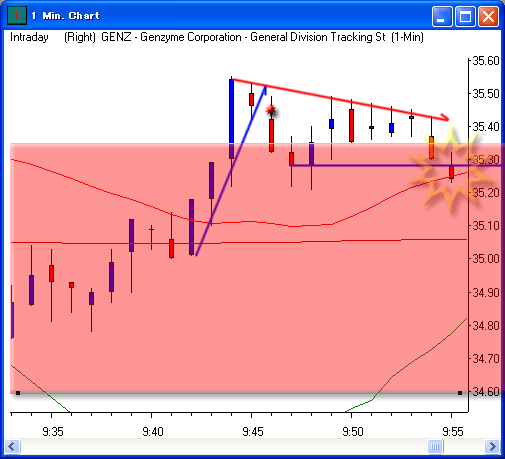Click the 34.90 price axis label

(x=486, y=293)
